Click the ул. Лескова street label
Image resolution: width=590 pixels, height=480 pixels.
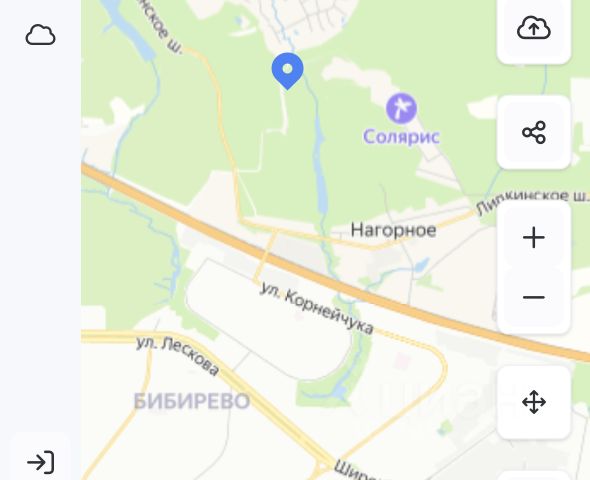tap(177, 356)
